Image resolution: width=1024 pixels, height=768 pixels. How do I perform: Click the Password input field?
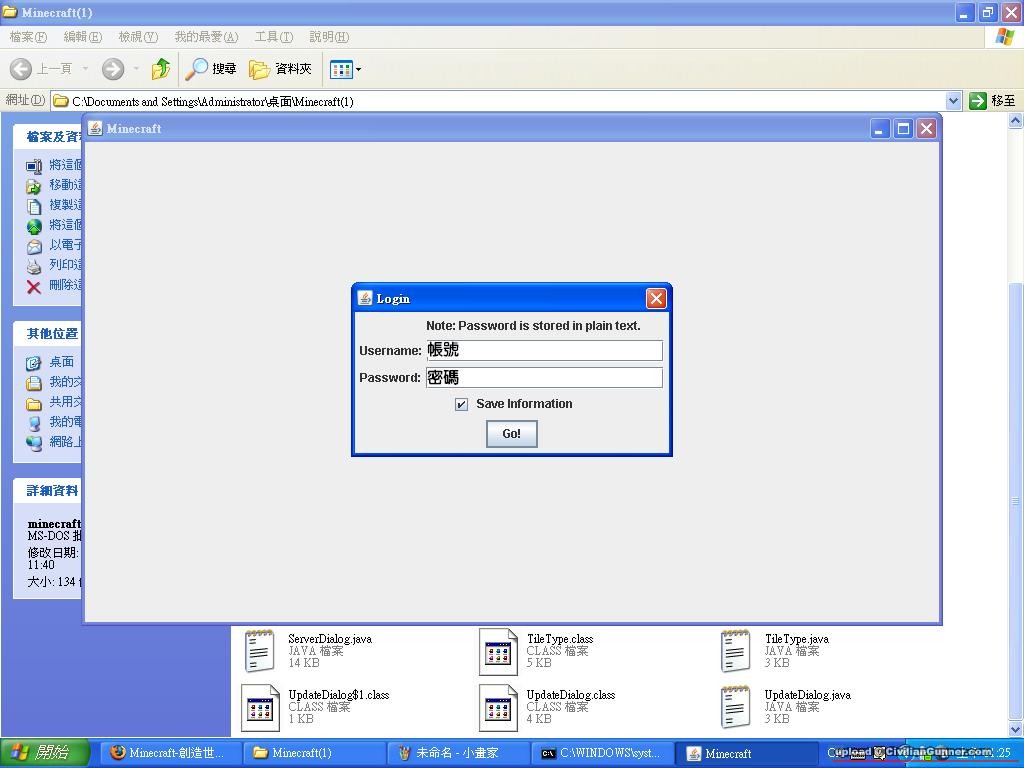[x=543, y=377]
